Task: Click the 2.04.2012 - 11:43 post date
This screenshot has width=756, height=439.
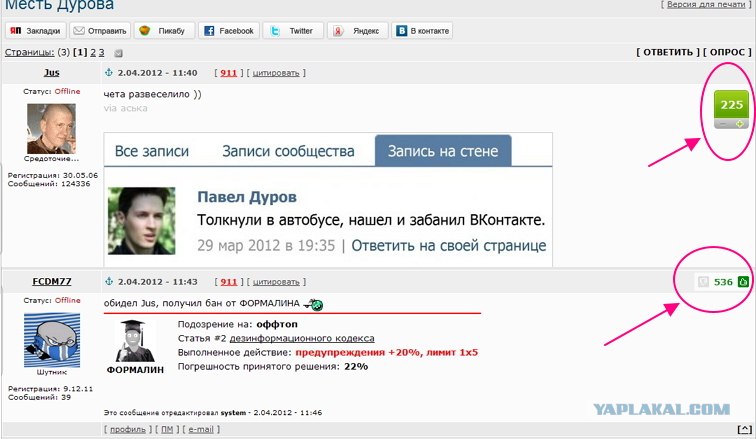Action: pos(157,281)
